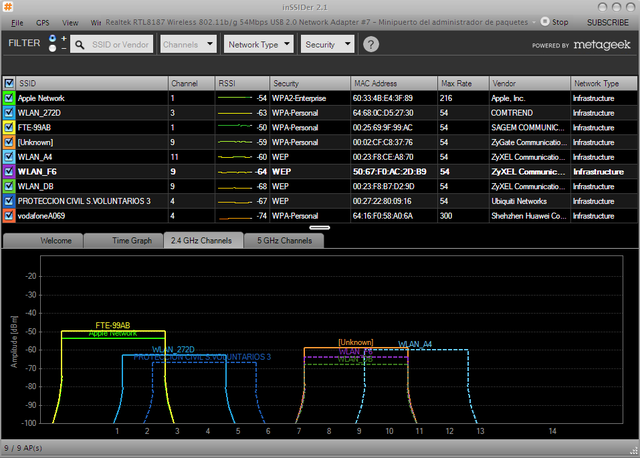The height and width of the screenshot is (458, 640).
Task: Click the search magnifier icon
Action: coord(80,45)
